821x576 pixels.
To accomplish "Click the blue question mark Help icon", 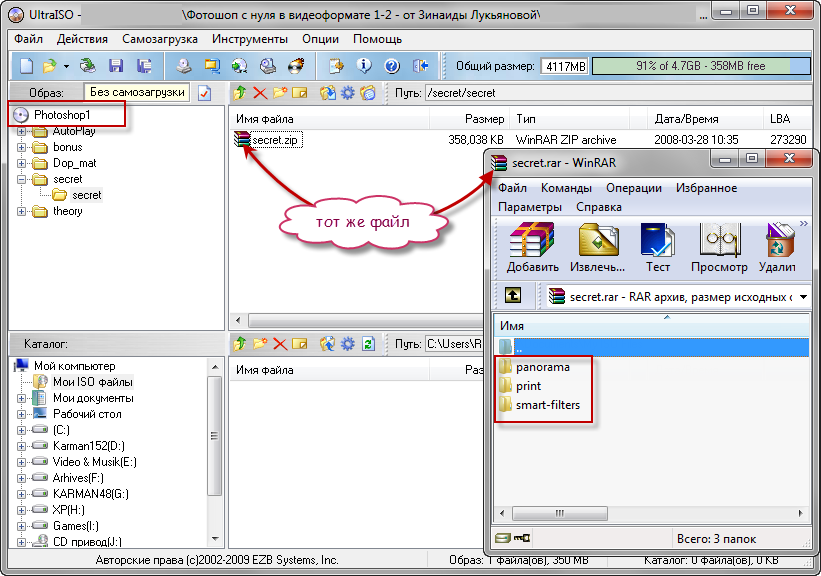I will point(392,66).
